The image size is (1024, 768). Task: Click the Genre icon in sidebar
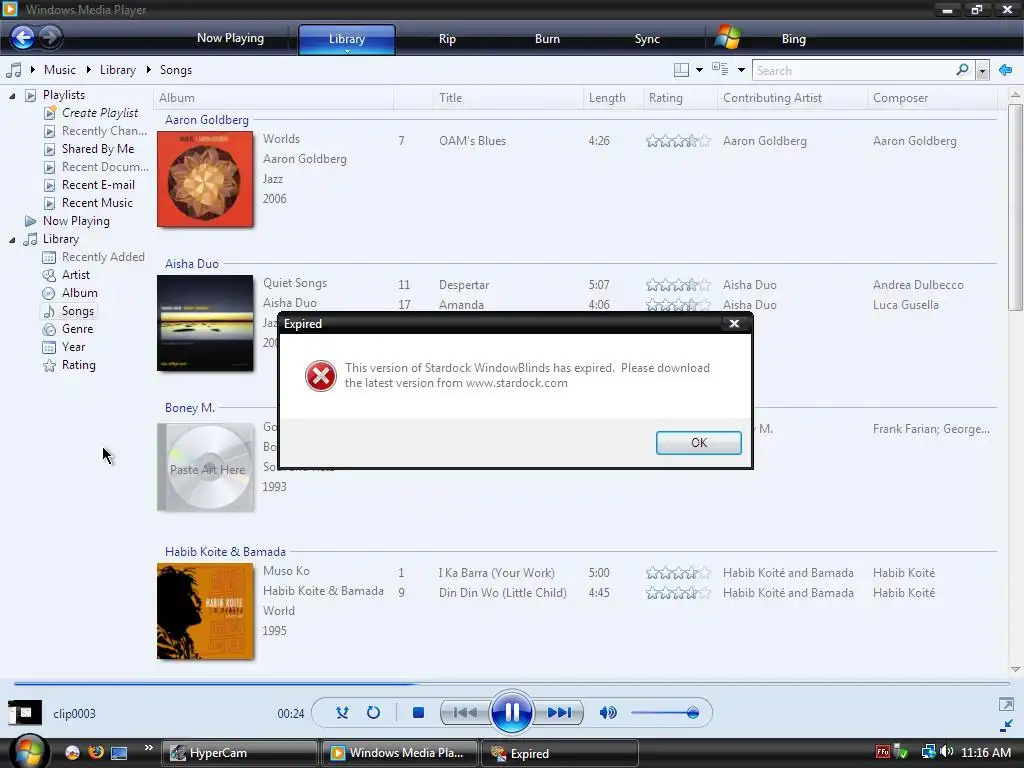pos(49,329)
